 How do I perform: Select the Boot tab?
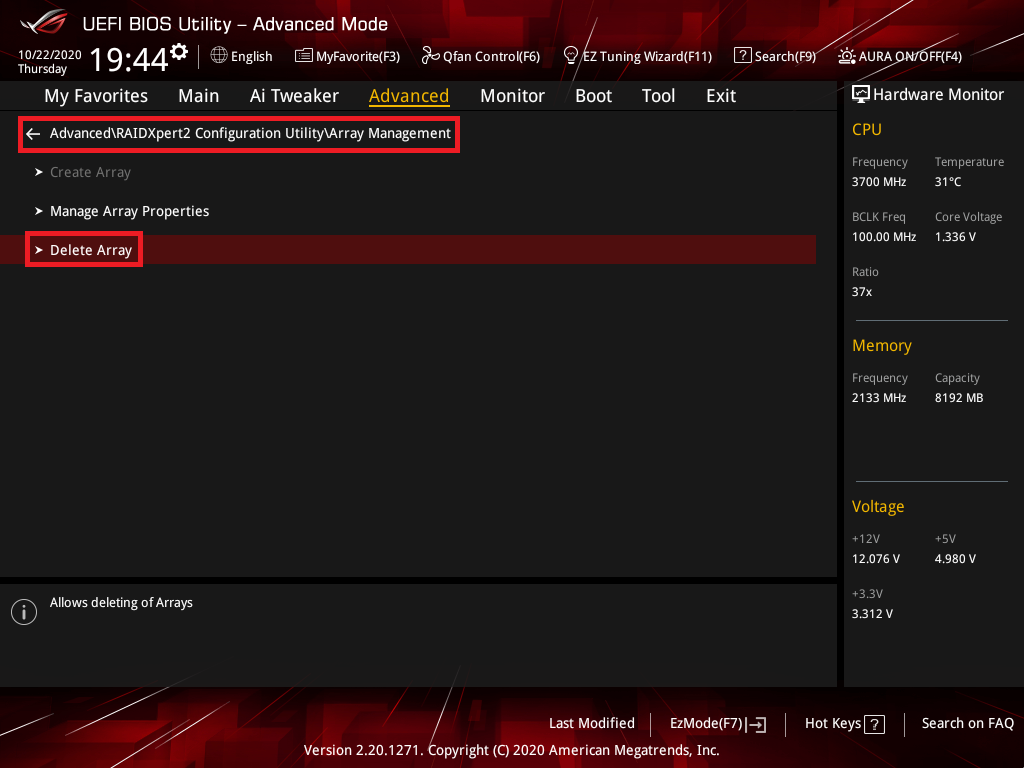pos(593,96)
